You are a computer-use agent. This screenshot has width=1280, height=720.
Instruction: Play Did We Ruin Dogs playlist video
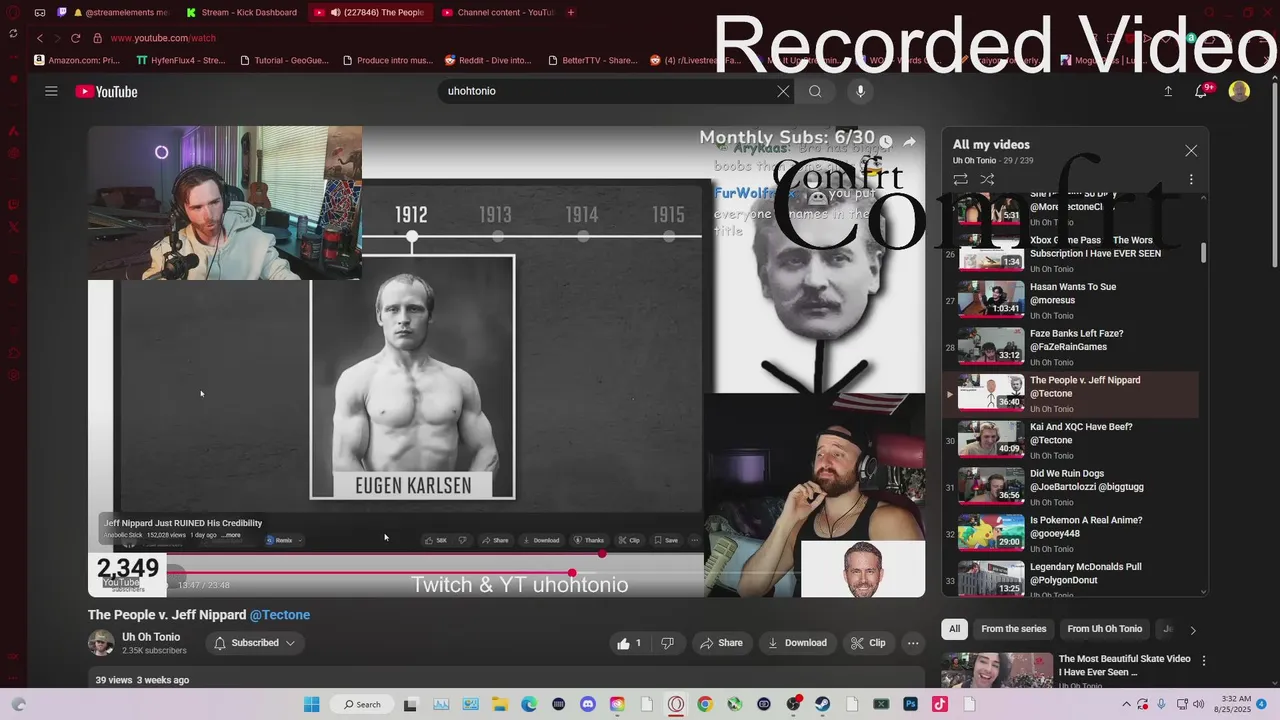coord(1070,487)
